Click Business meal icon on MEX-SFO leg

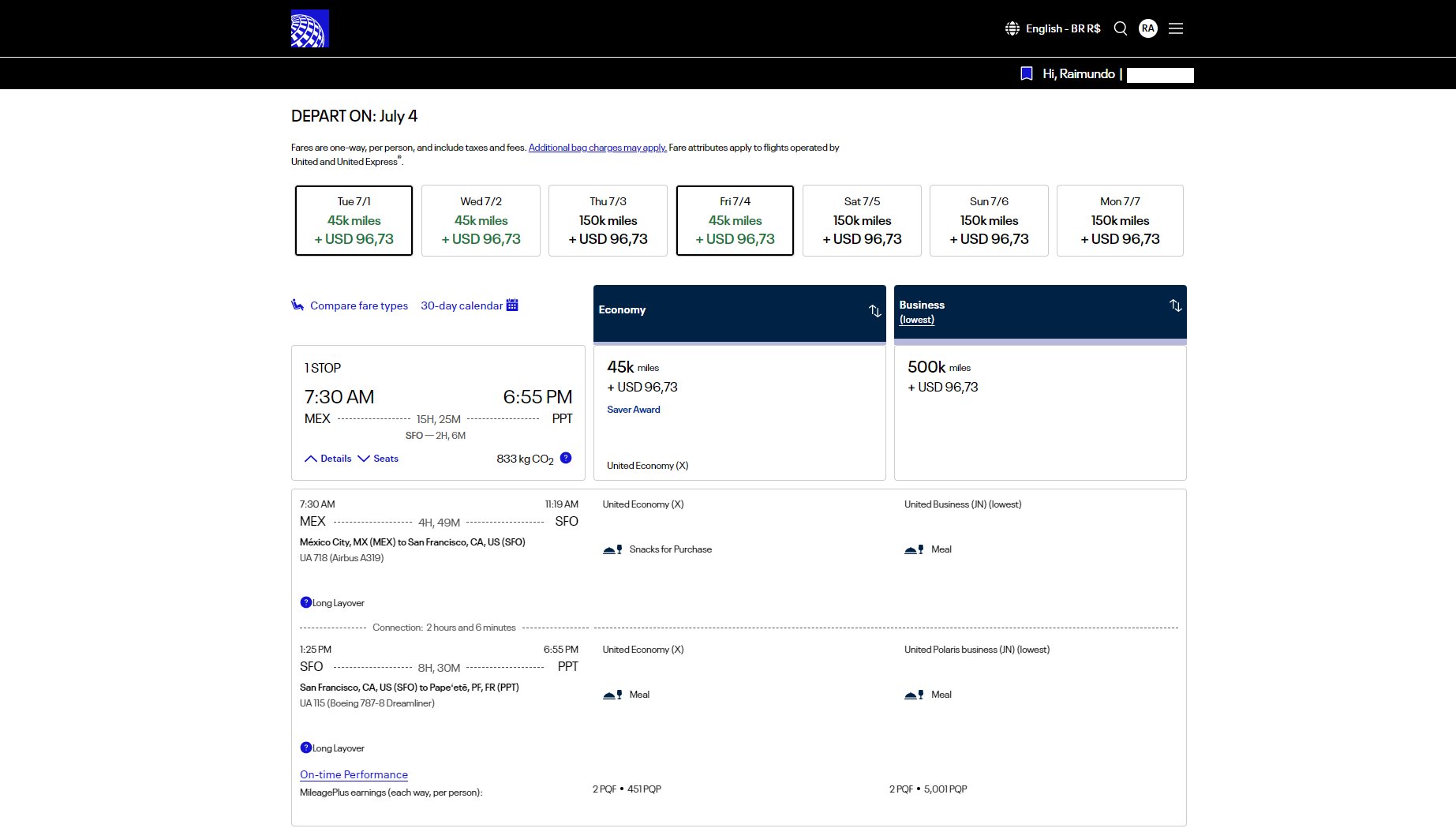pos(915,549)
